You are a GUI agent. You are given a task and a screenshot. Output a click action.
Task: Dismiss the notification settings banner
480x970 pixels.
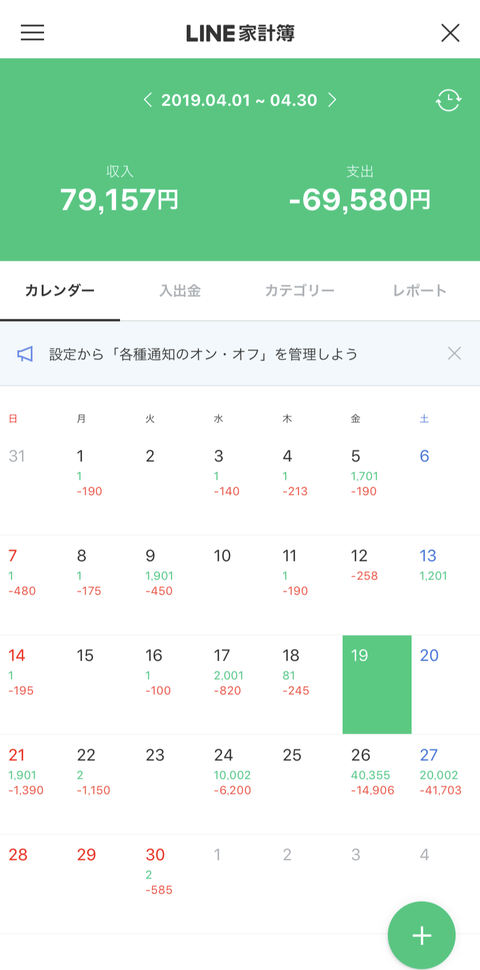tap(454, 354)
